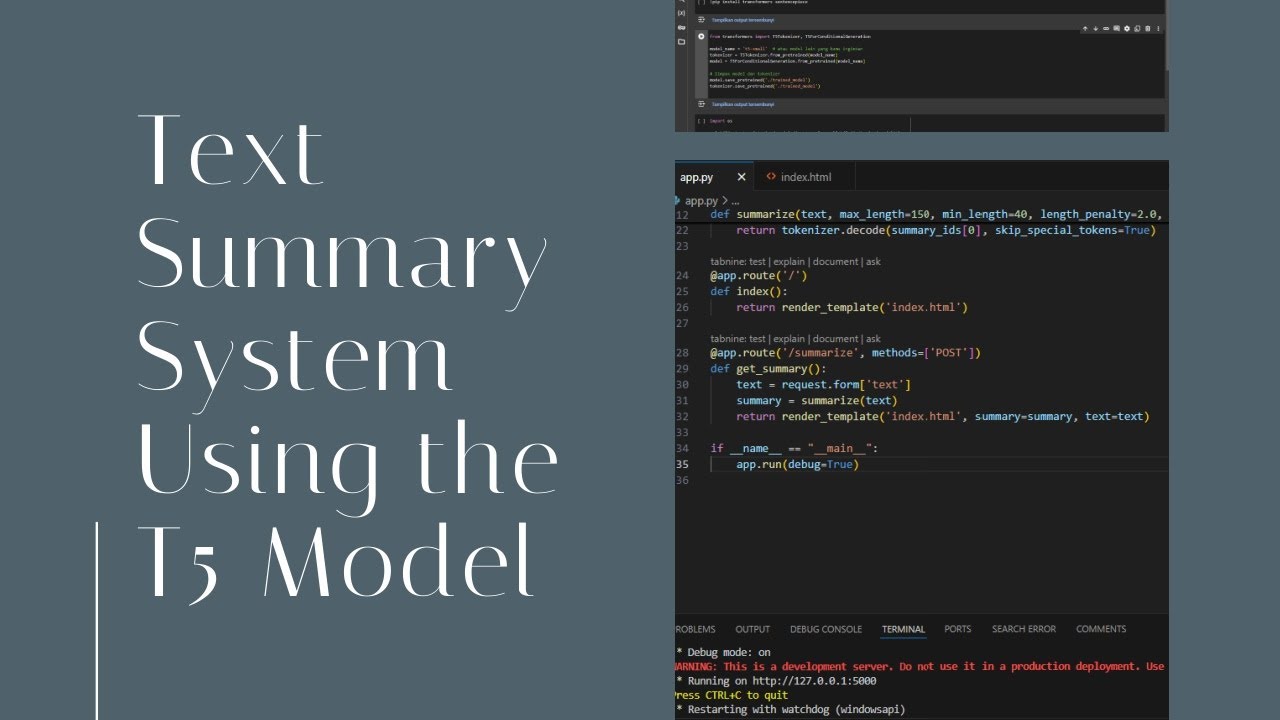Add comment to Colab cell icon
The width and height of the screenshot is (1280, 720).
(1116, 29)
